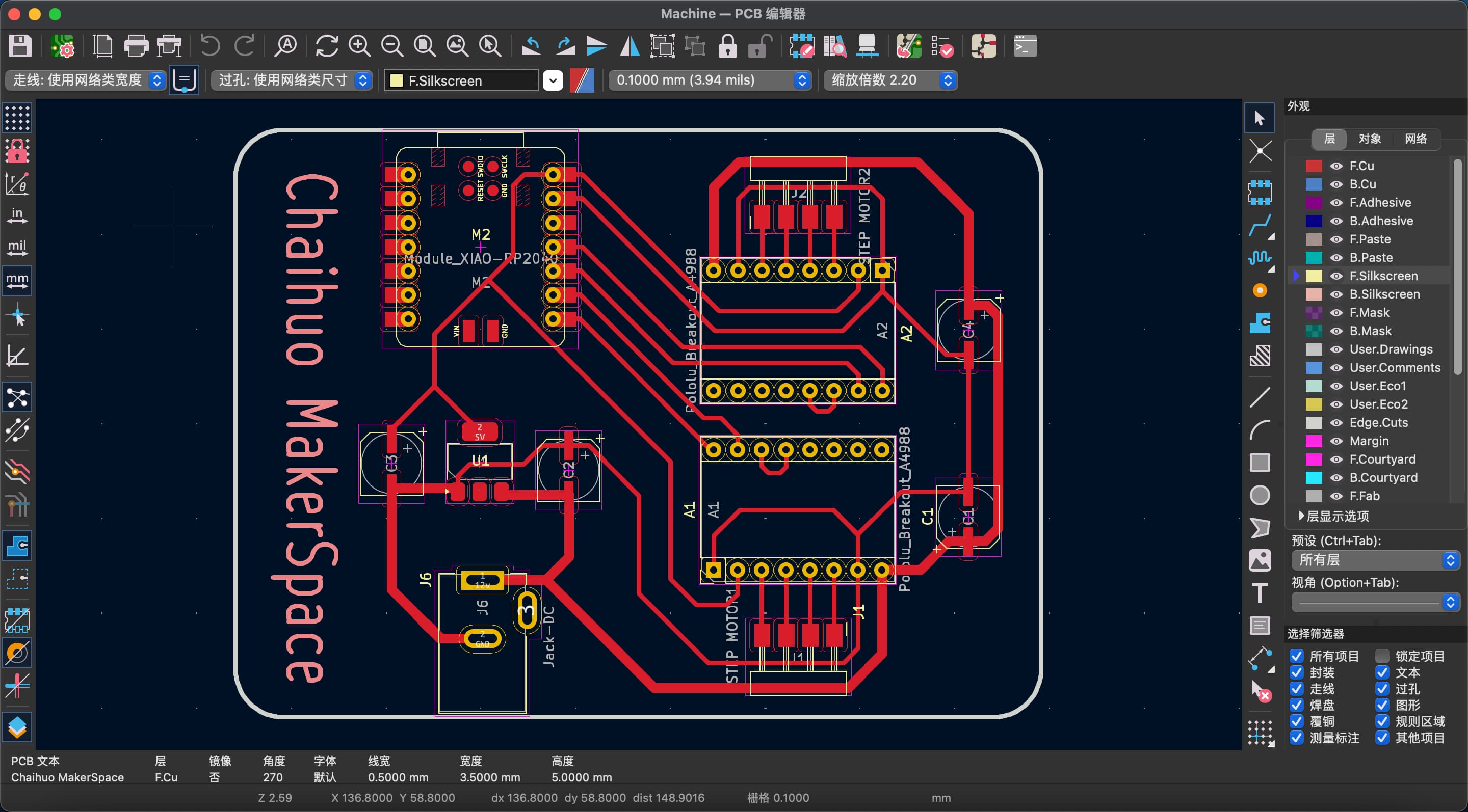Select the Delete tool icon
Viewport: 1468px width, 812px height.
(1261, 691)
